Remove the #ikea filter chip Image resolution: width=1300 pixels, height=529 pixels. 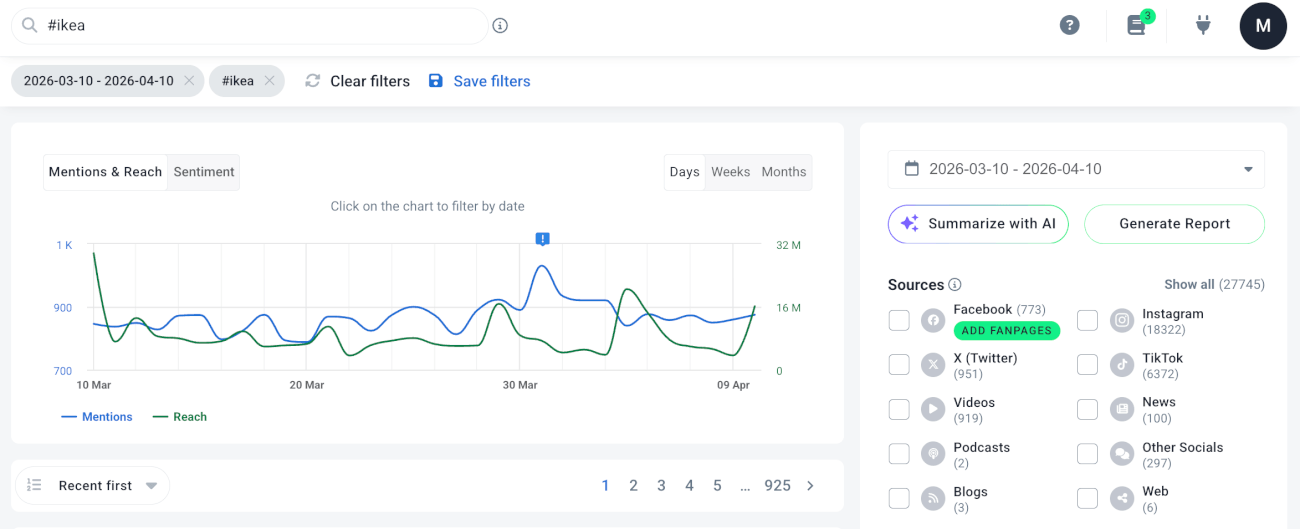pos(269,81)
